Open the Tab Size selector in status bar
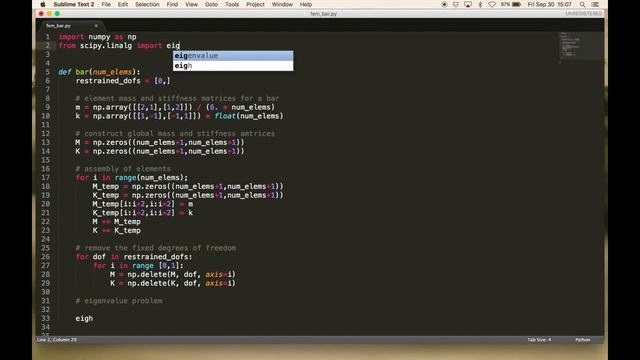The image size is (640, 360). pyautogui.click(x=539, y=340)
